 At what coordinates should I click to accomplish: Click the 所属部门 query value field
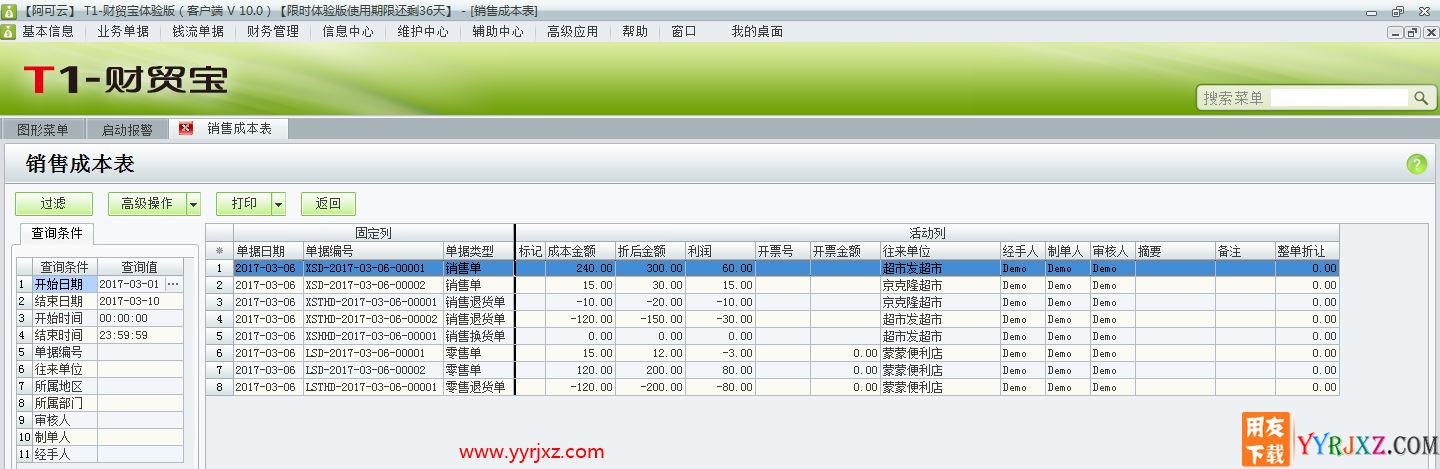point(140,404)
